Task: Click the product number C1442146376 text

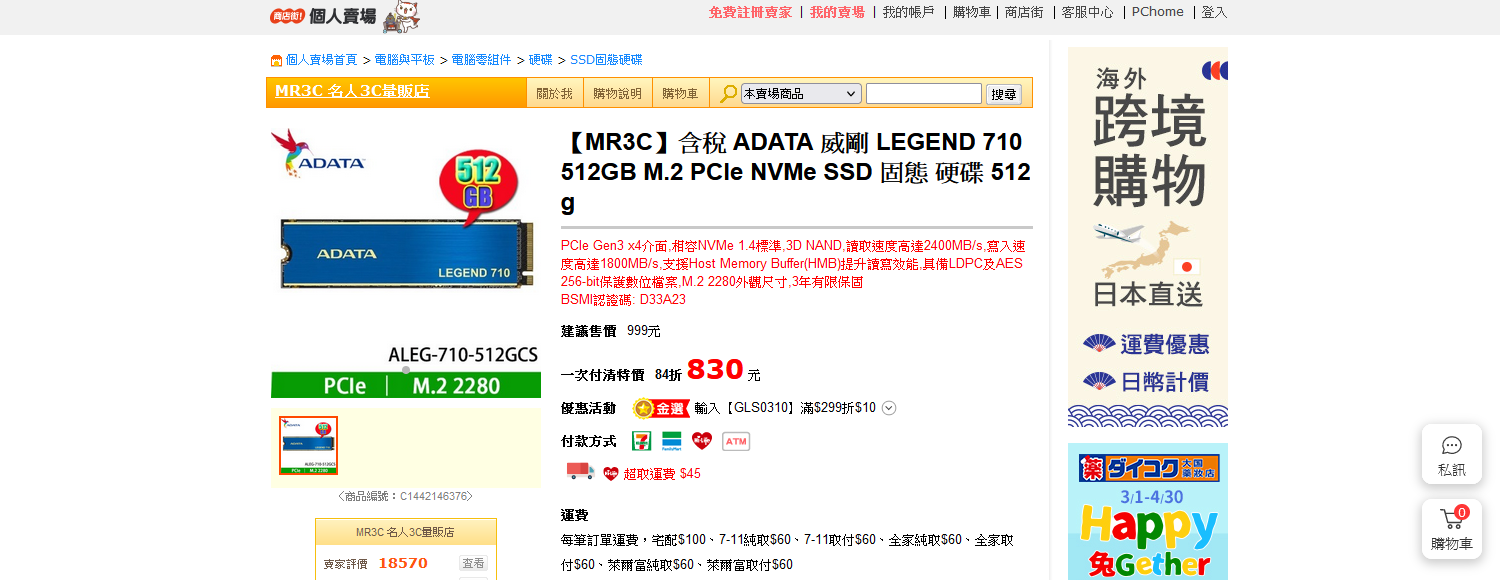Action: click(x=434, y=496)
